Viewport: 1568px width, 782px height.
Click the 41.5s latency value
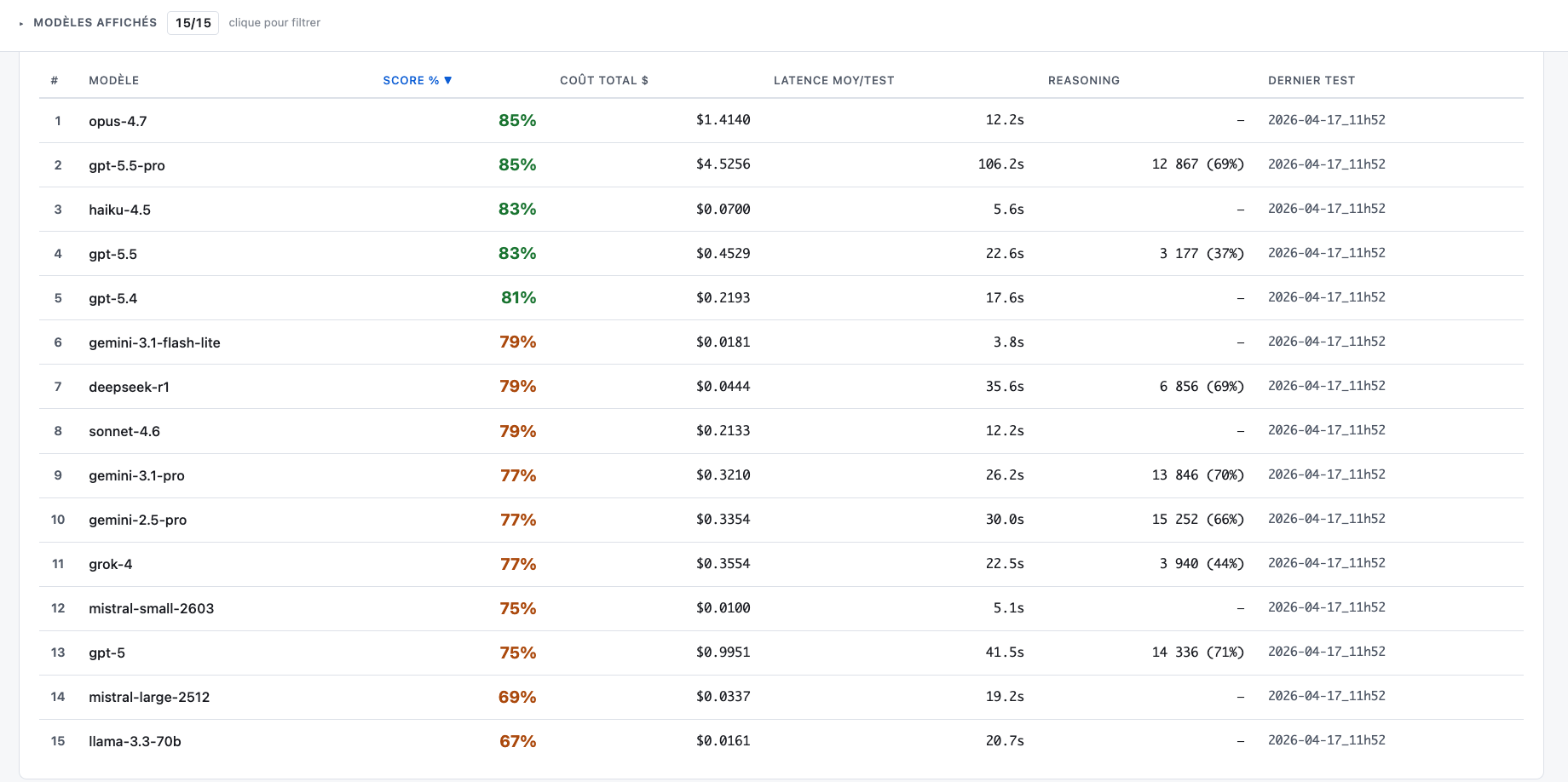click(1005, 652)
